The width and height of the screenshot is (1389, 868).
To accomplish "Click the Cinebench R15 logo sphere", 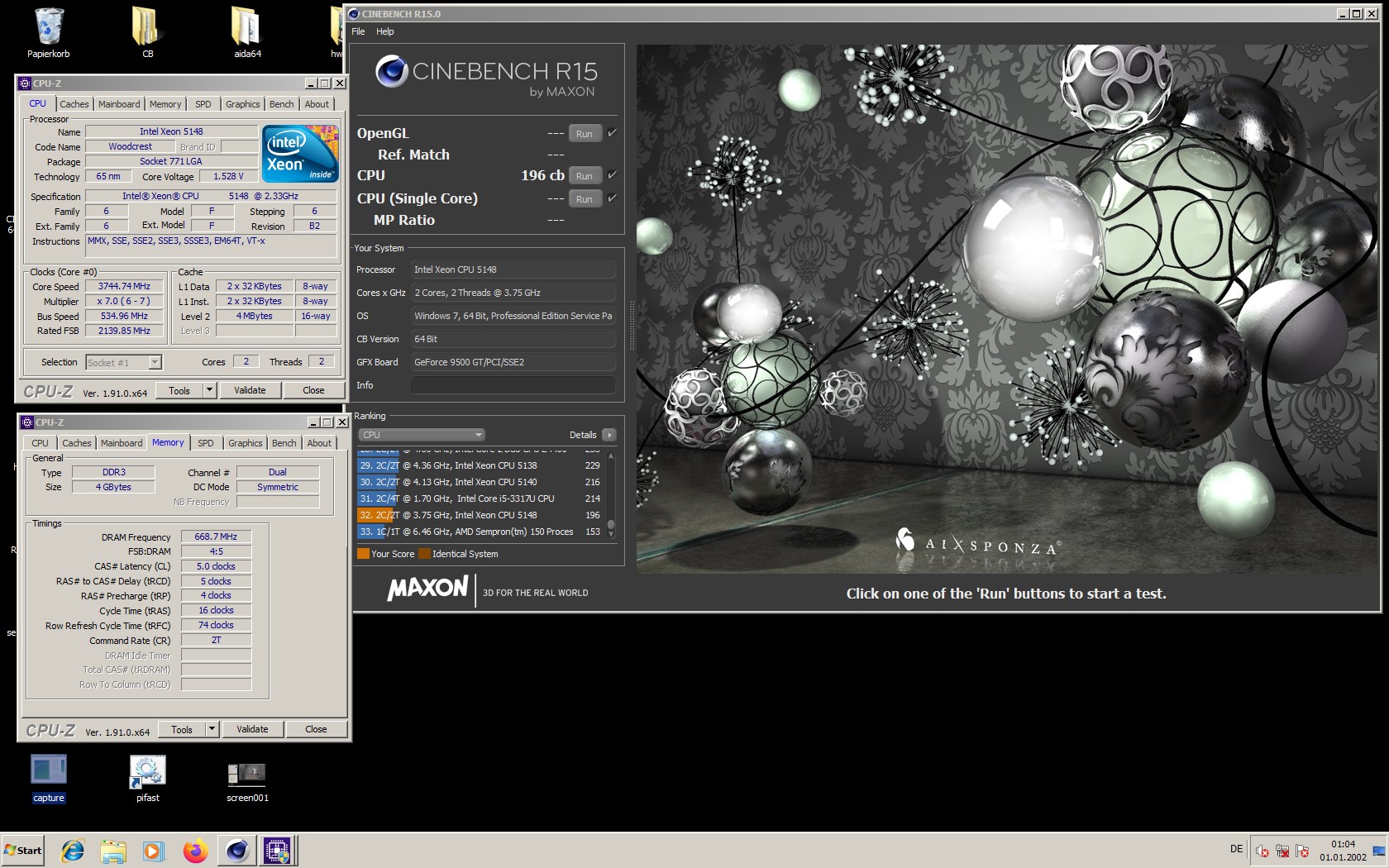I will (391, 72).
